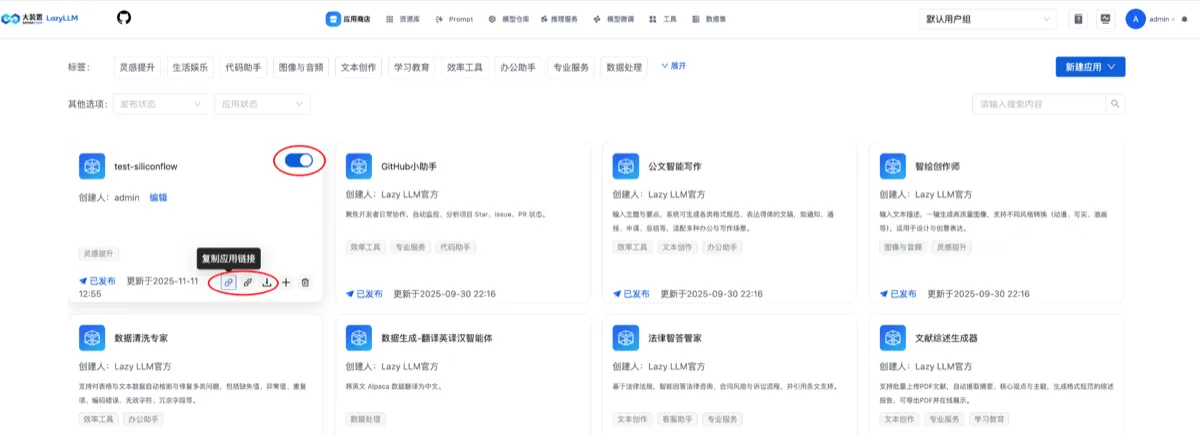Click 已发布 status on test-siliconflow card

[98, 282]
